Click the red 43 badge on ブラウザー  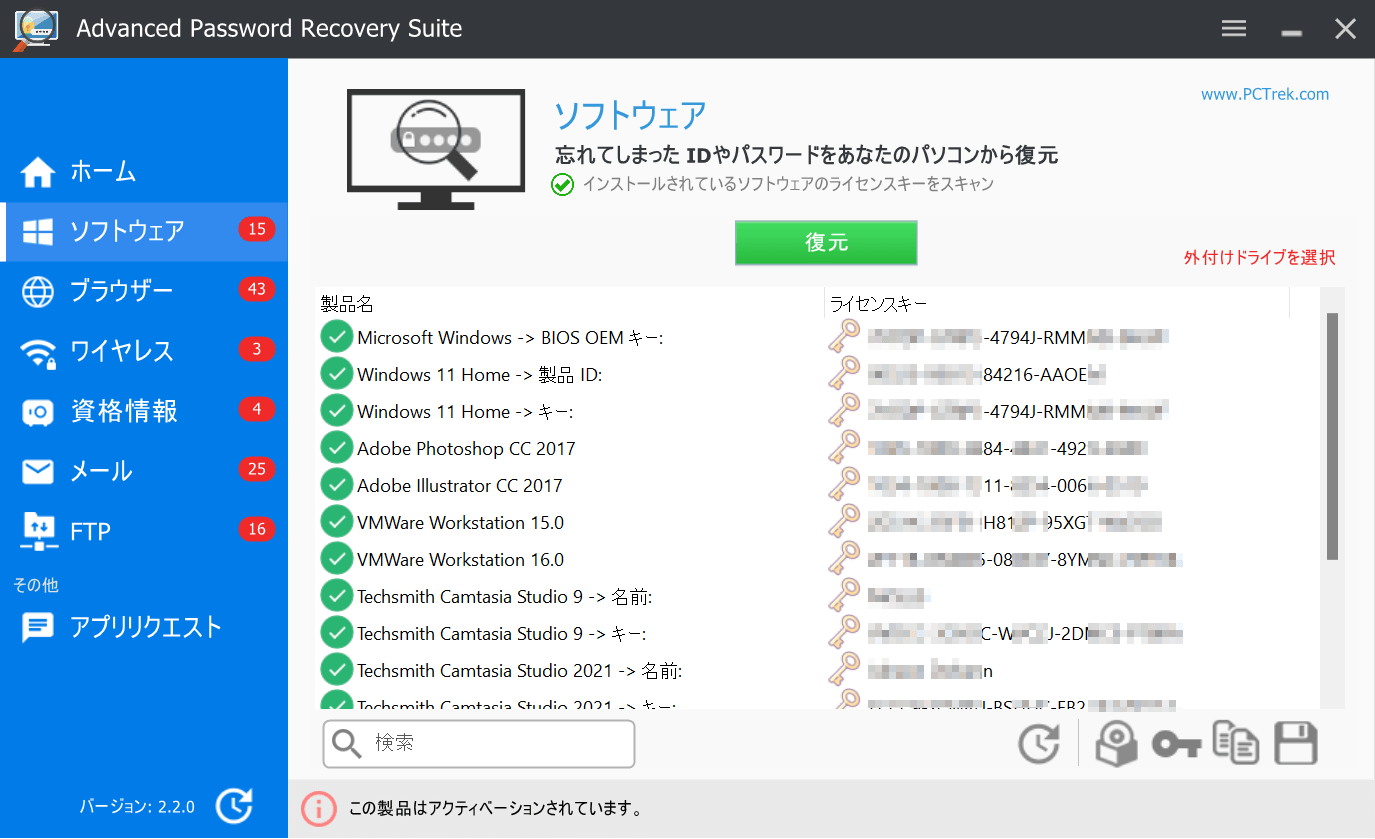[x=257, y=289]
